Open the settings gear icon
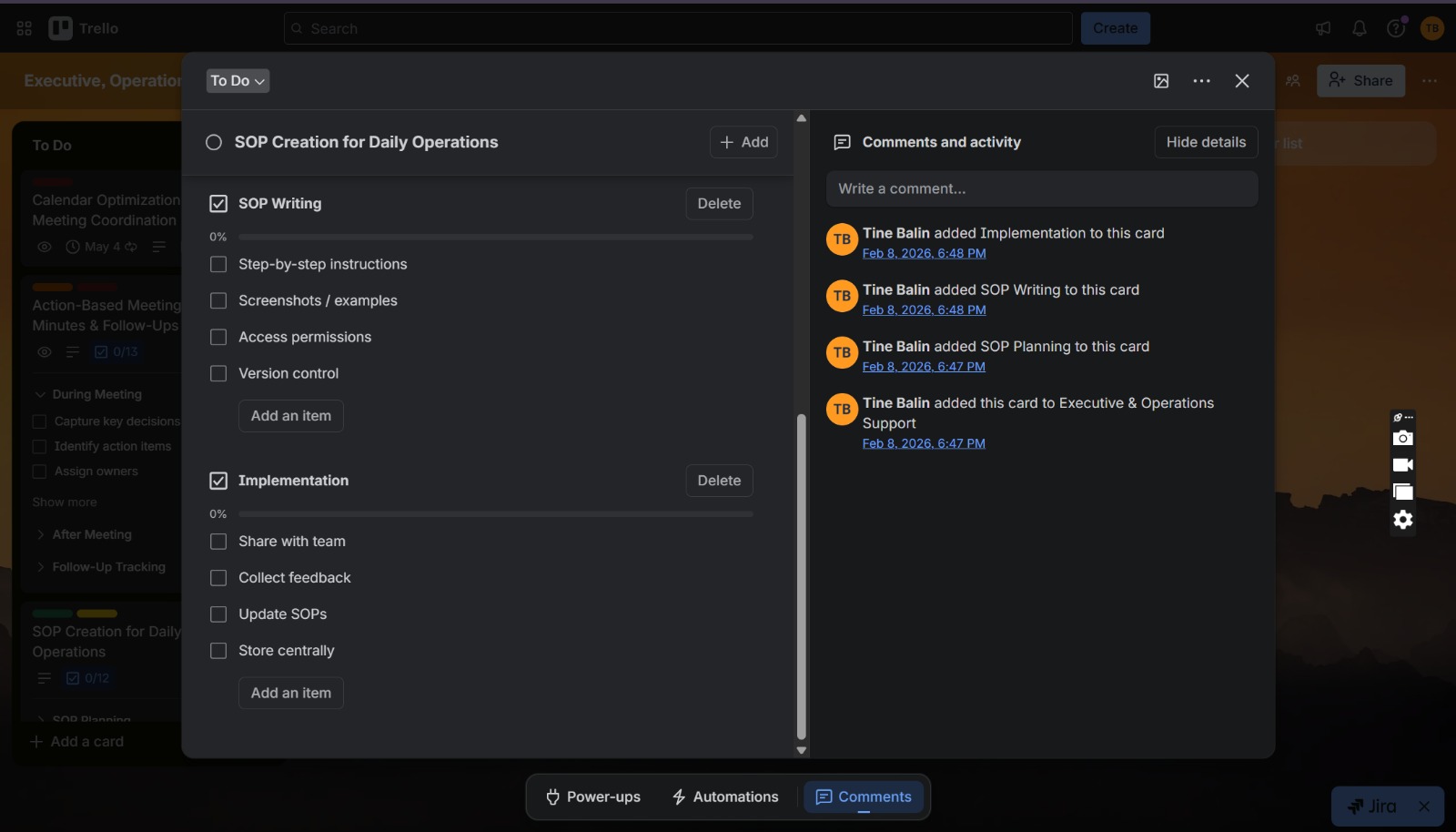The width and height of the screenshot is (1456, 832). (x=1403, y=520)
